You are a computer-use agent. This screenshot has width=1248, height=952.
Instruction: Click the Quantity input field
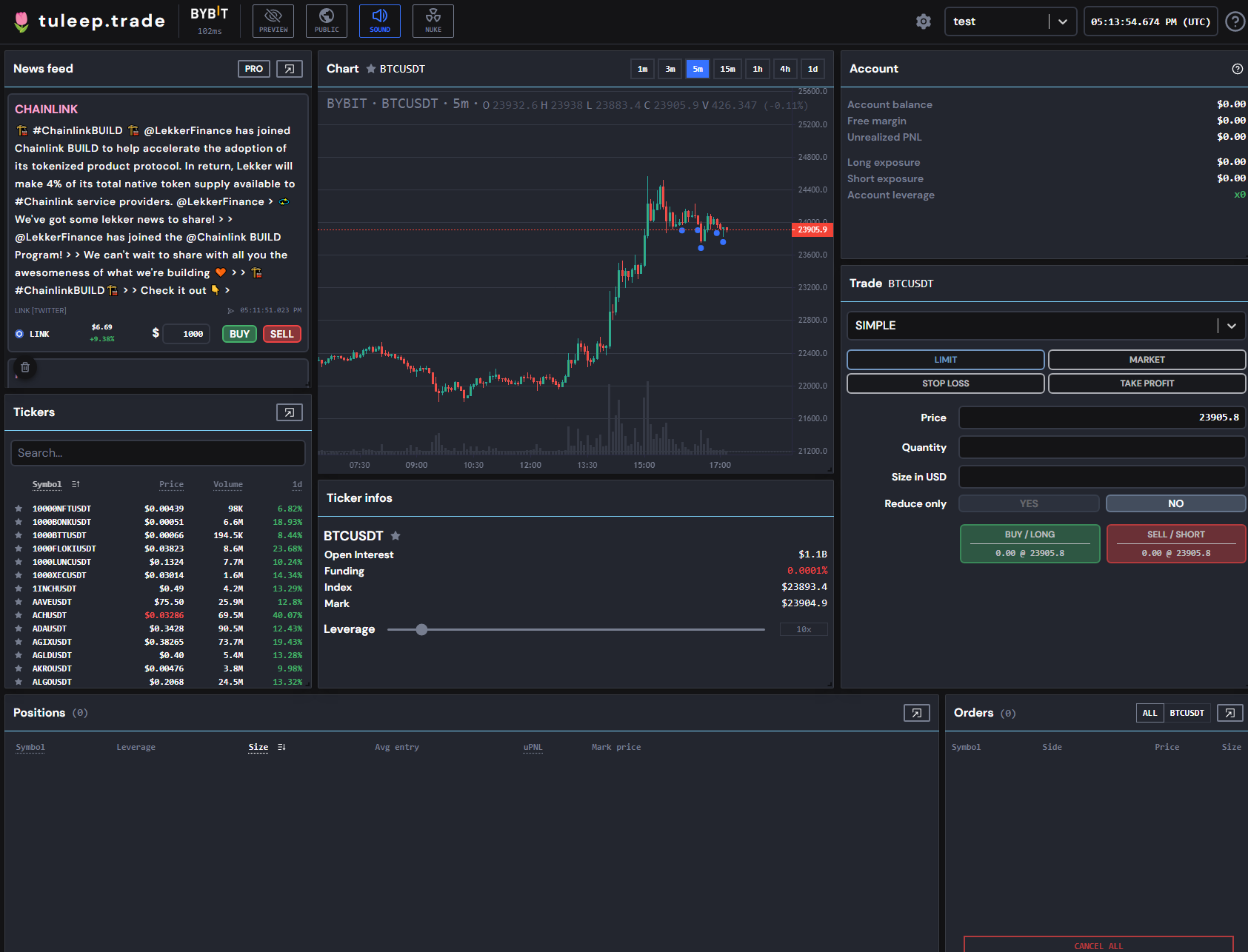click(1102, 447)
